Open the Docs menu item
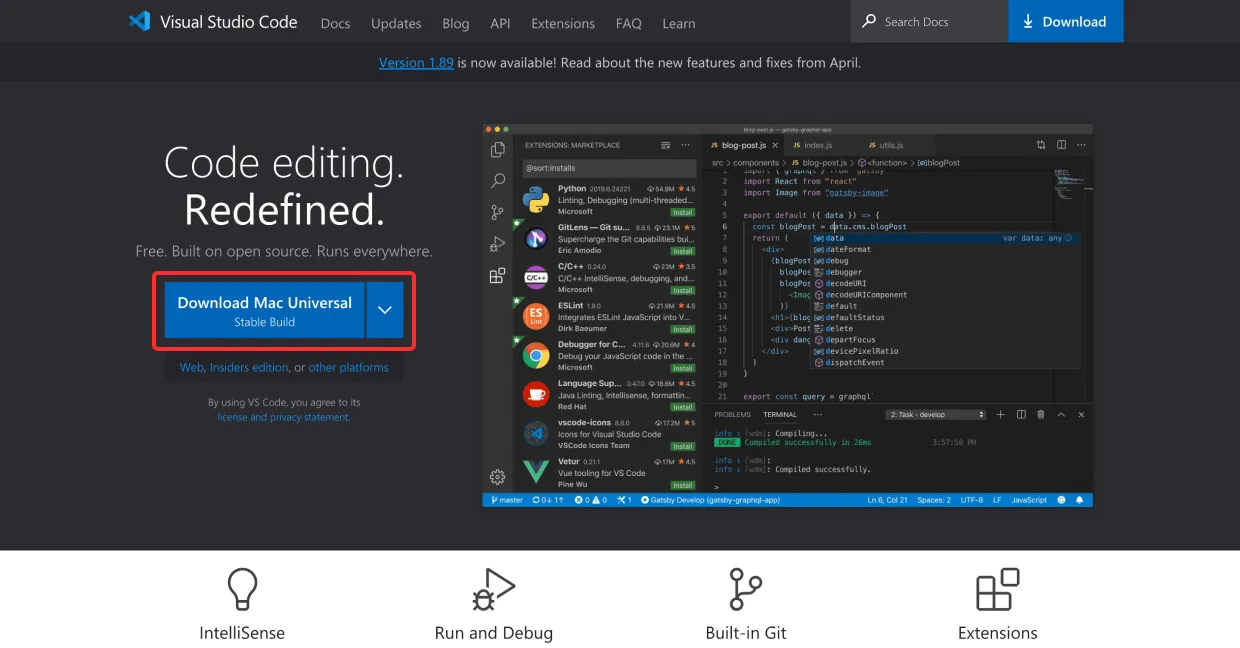This screenshot has height=648, width=1240. [x=335, y=23]
